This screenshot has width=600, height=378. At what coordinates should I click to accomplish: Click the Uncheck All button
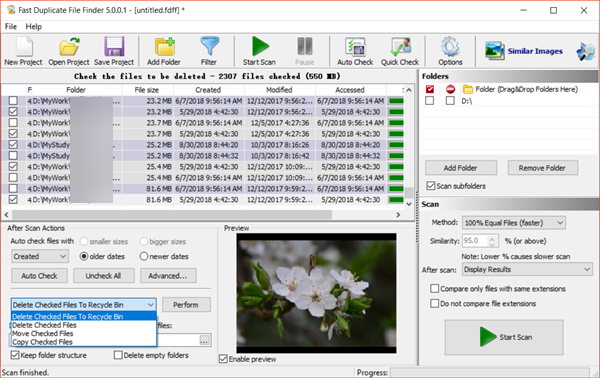pos(103,276)
